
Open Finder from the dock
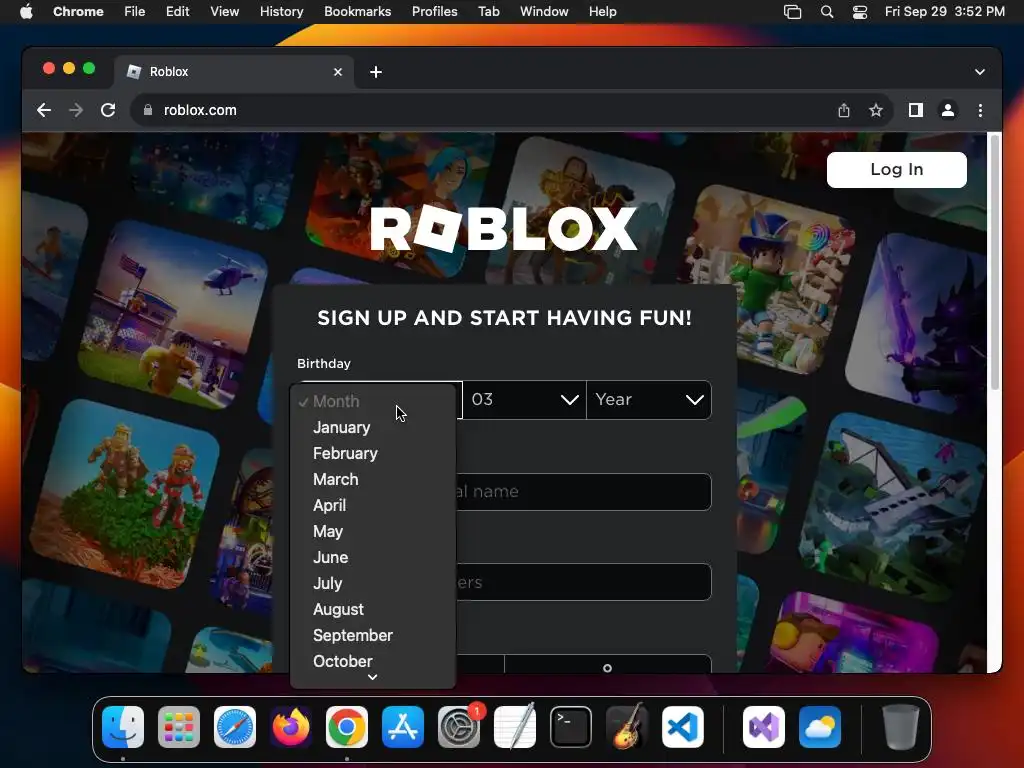(x=123, y=727)
